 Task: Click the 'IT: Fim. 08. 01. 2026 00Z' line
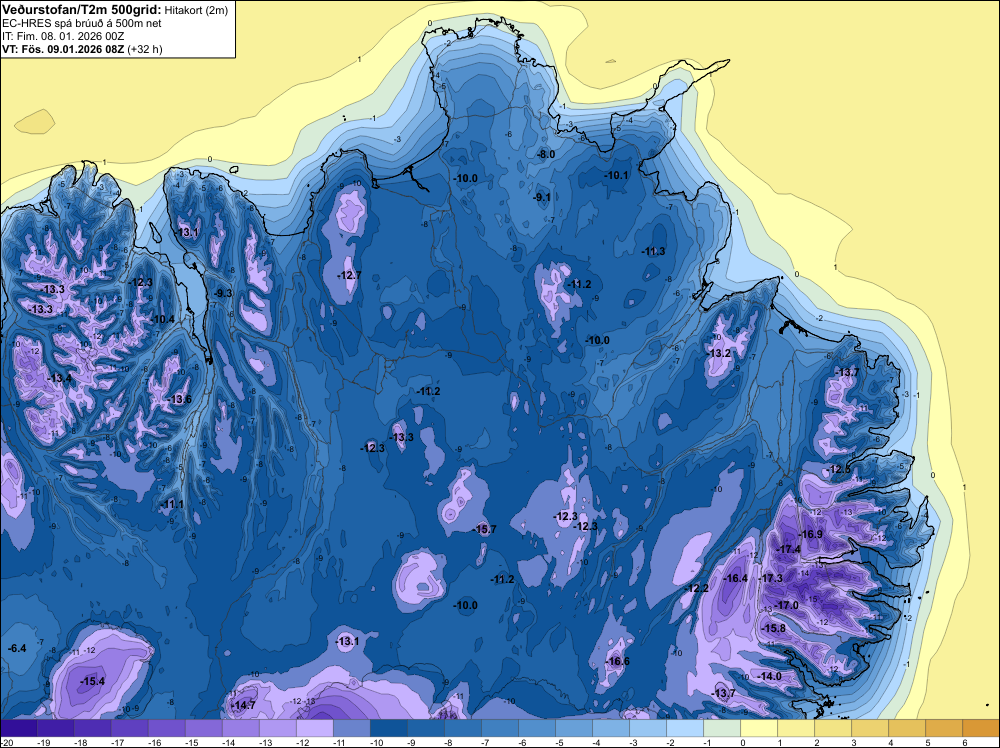click(x=64, y=36)
